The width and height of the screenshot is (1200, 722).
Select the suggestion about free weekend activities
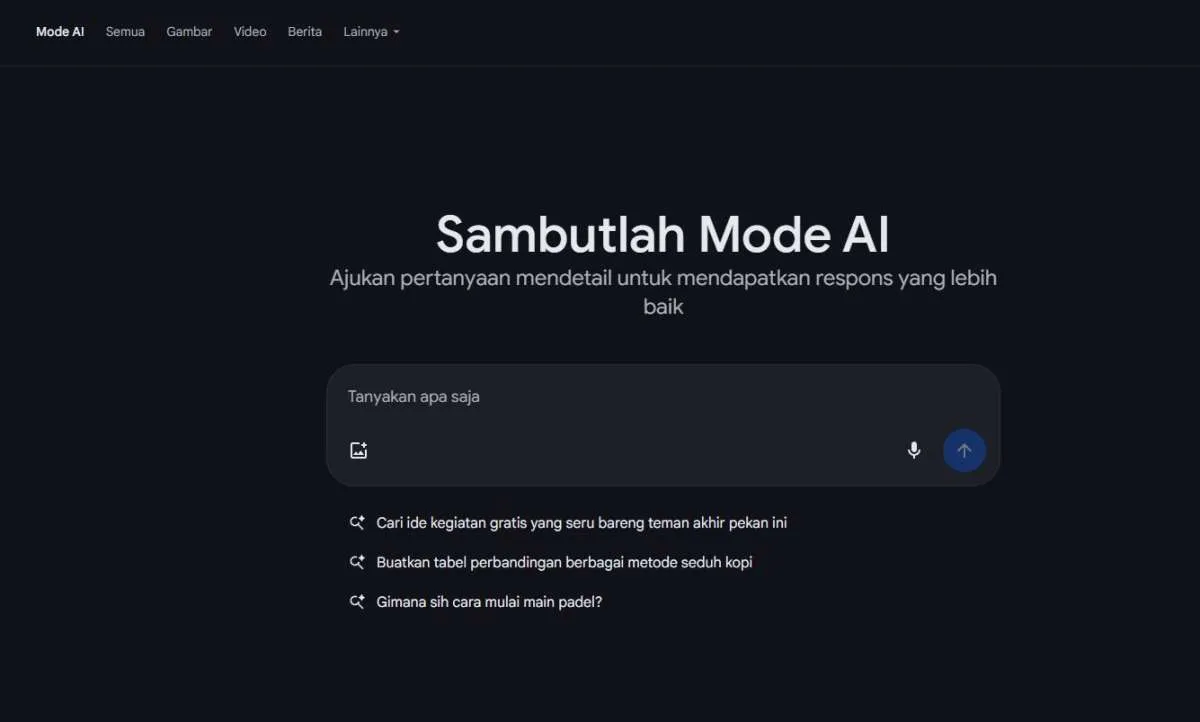click(x=580, y=522)
